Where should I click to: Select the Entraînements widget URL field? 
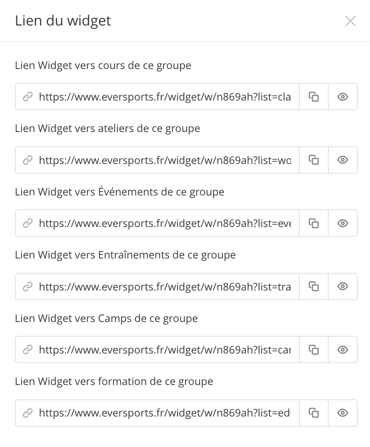[x=157, y=286]
